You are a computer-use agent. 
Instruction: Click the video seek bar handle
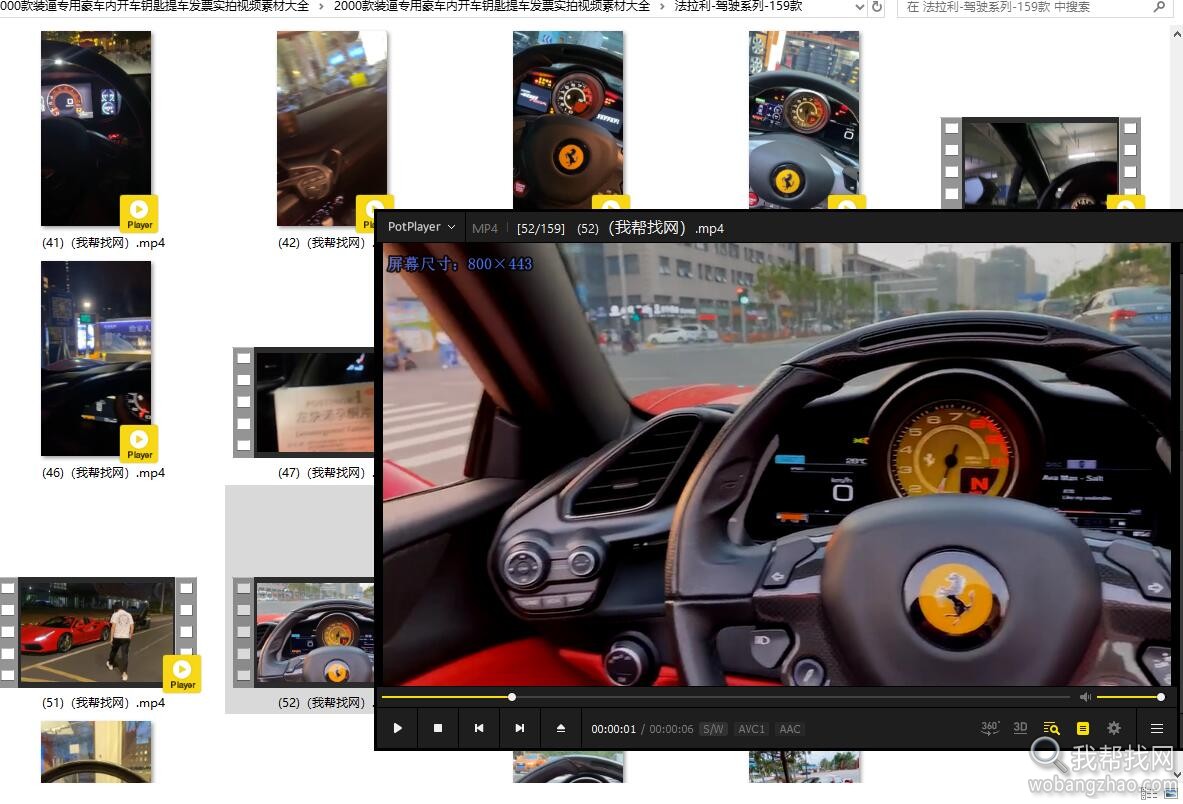click(x=512, y=697)
